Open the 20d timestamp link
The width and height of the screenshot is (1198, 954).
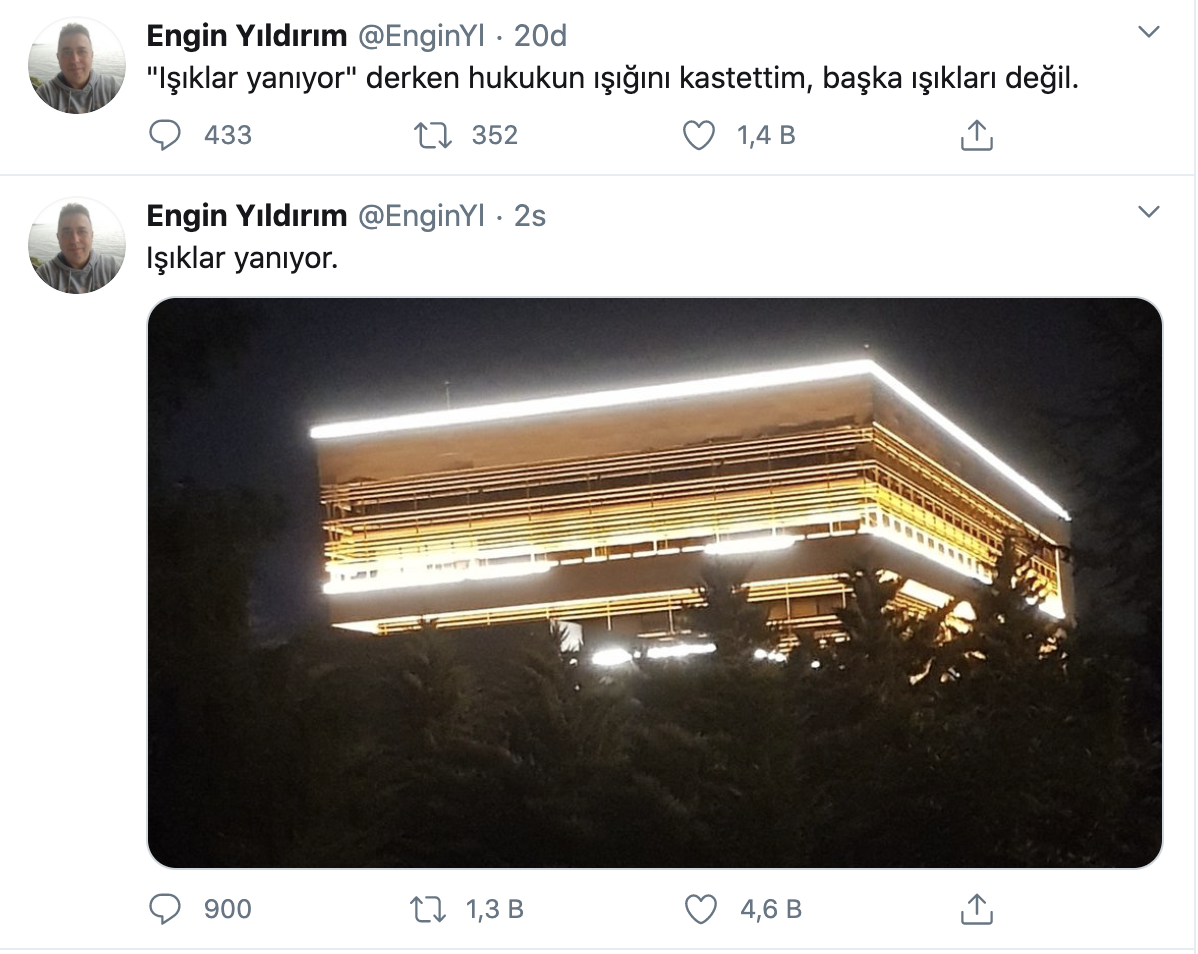[540, 36]
